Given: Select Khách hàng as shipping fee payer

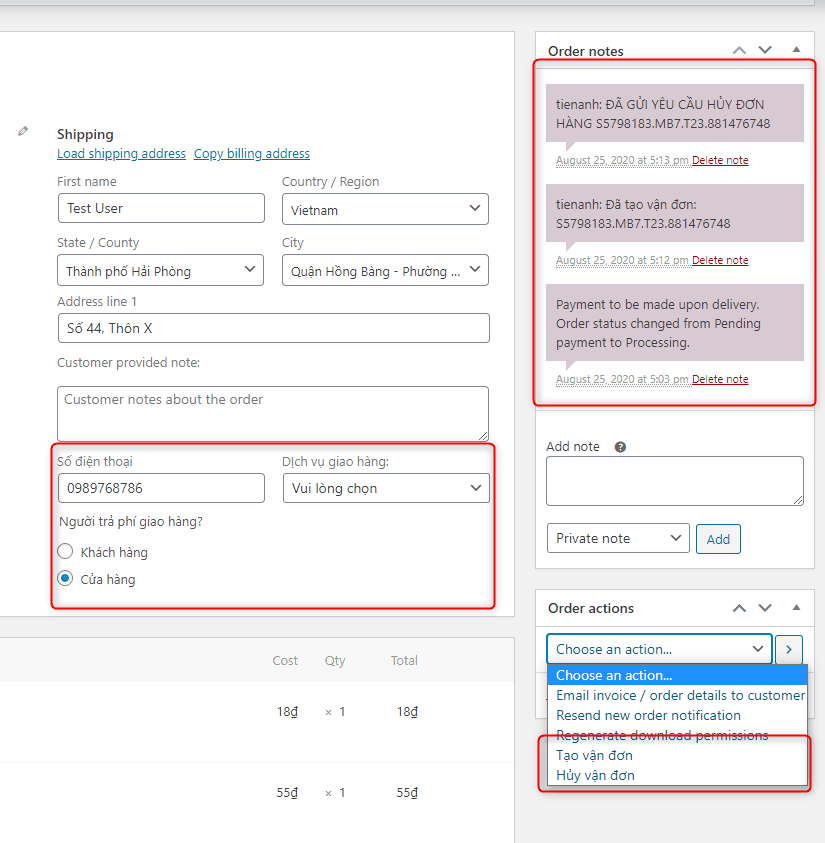Looking at the screenshot, I should (65, 552).
